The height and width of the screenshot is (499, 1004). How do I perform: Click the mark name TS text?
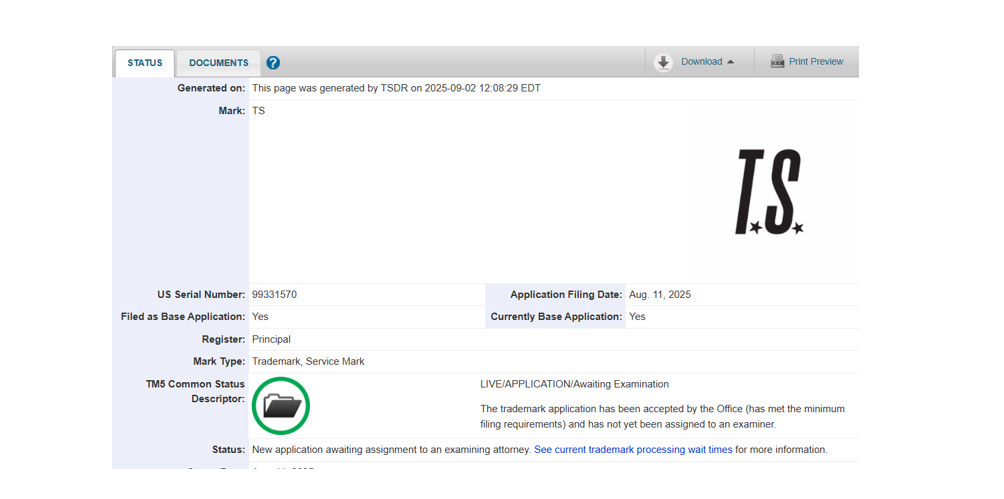258,111
